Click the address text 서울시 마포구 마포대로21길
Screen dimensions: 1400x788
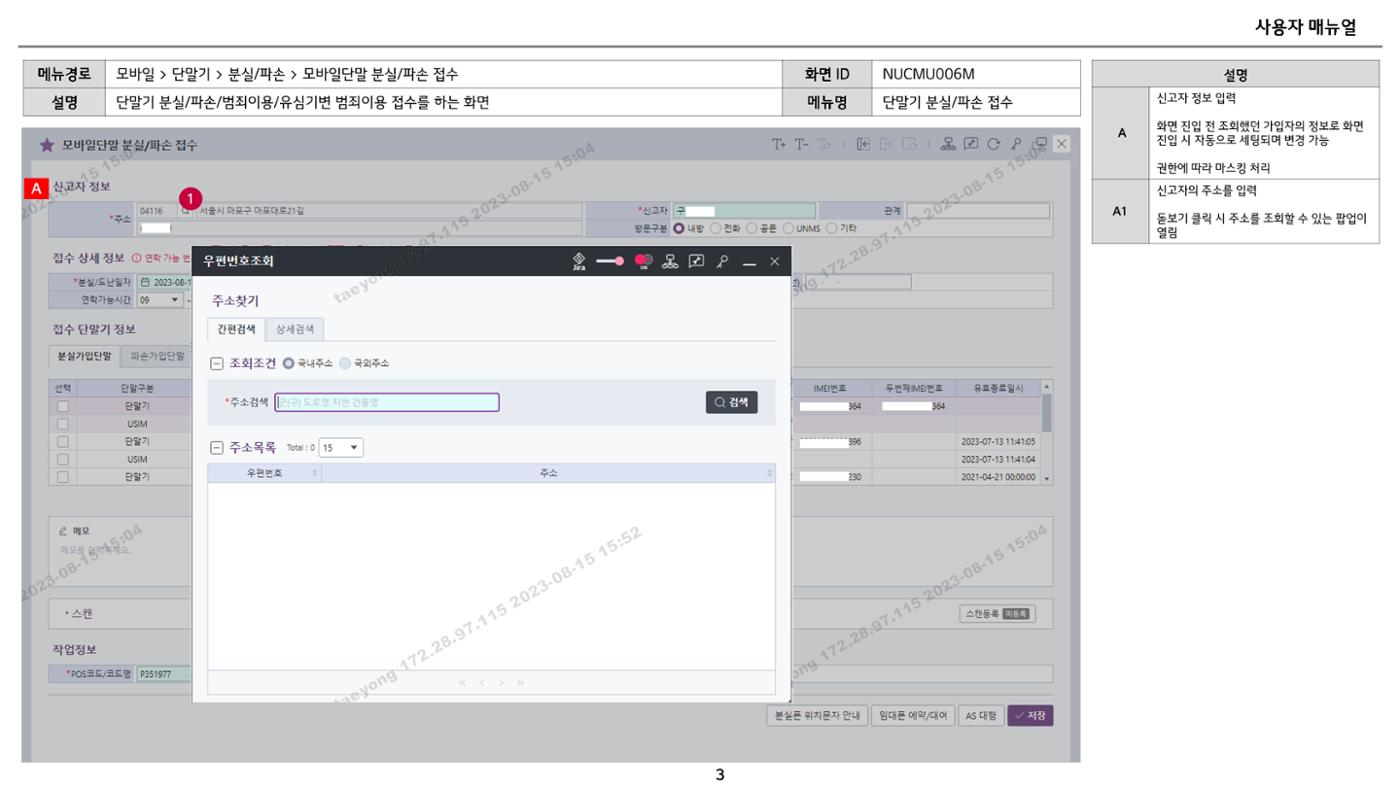tap(252, 211)
